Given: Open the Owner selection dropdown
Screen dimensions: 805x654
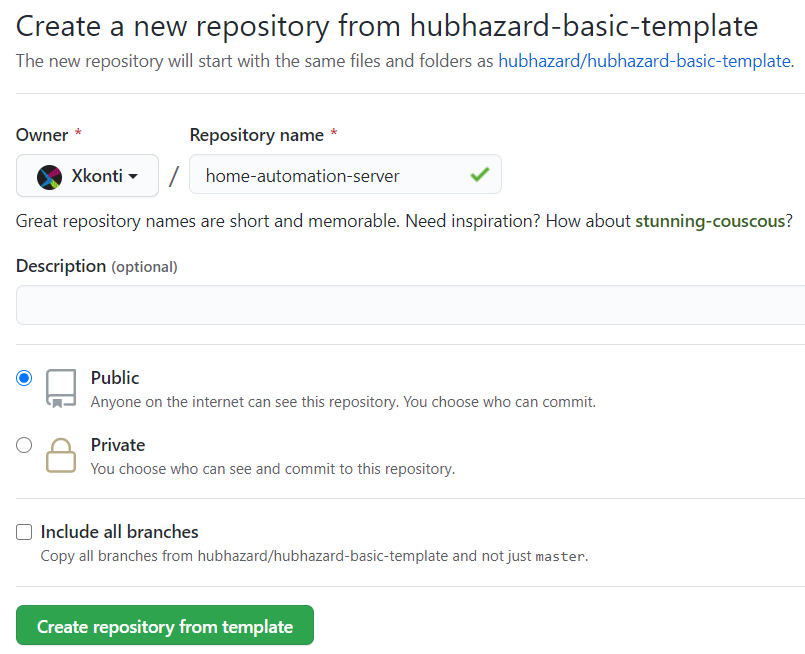Looking at the screenshot, I should coord(87,175).
